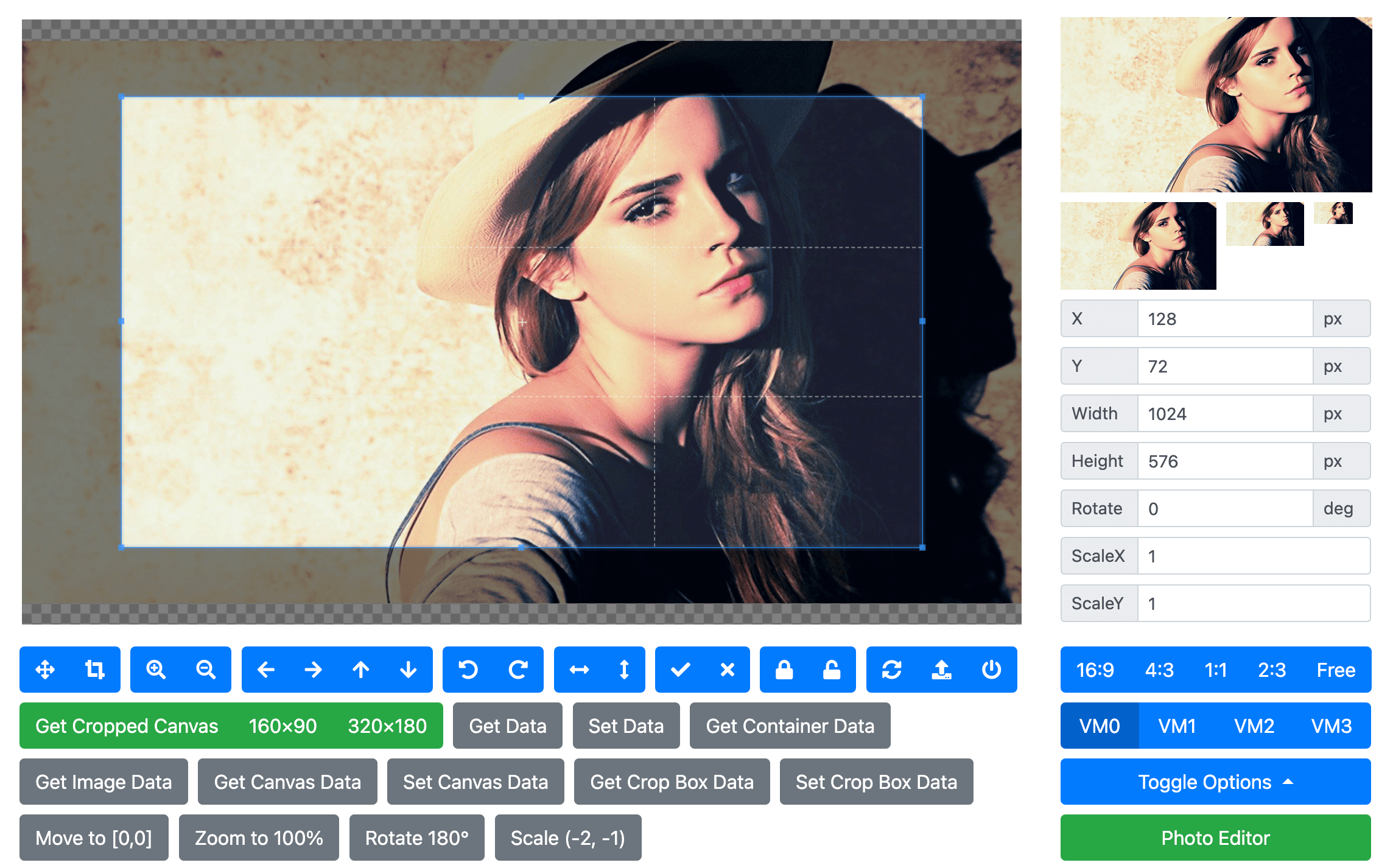Reset the cropper with the refresh icon
Viewport: 1393px width, 868px height.
(892, 670)
